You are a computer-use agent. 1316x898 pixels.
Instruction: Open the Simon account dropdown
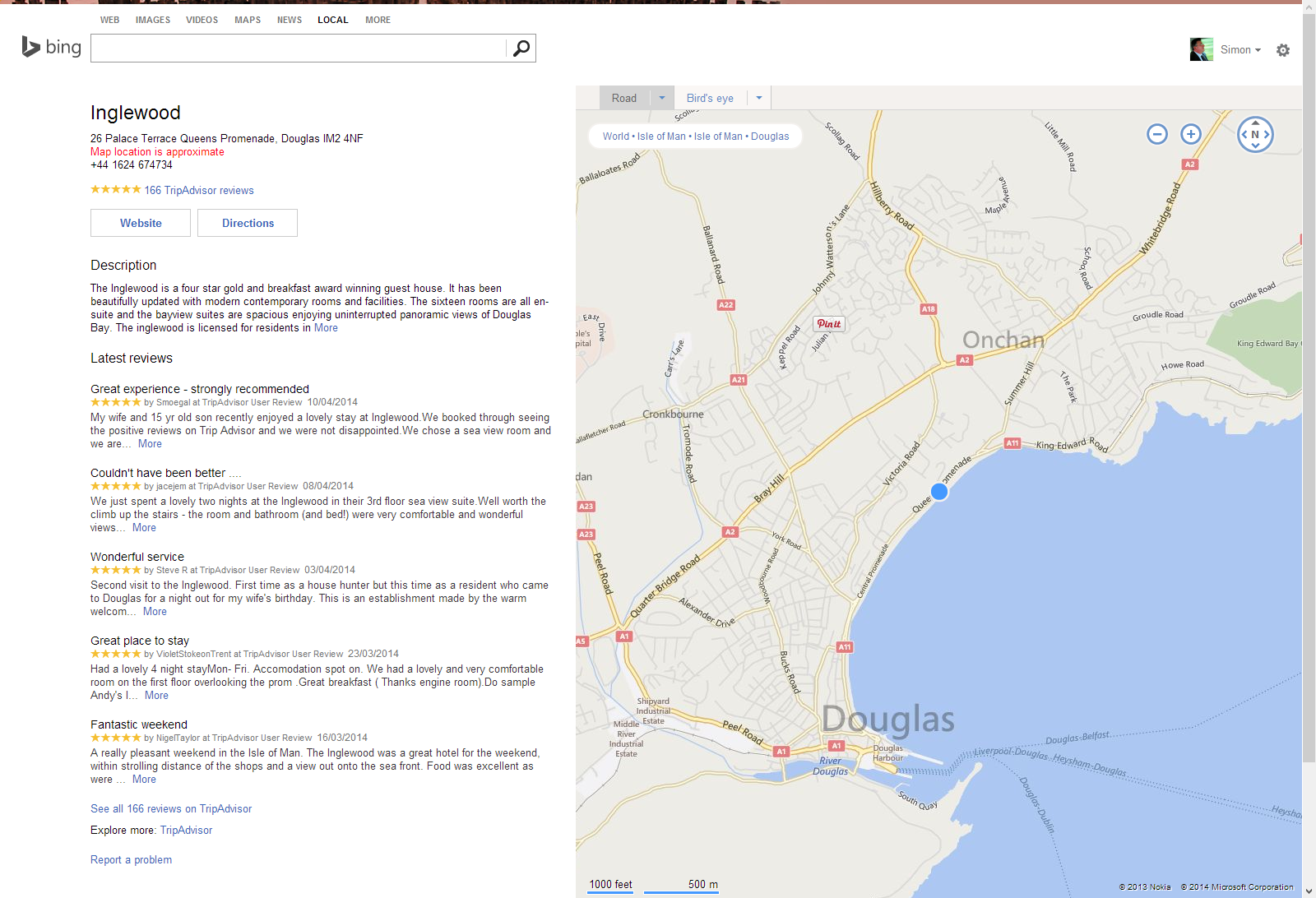(1240, 49)
